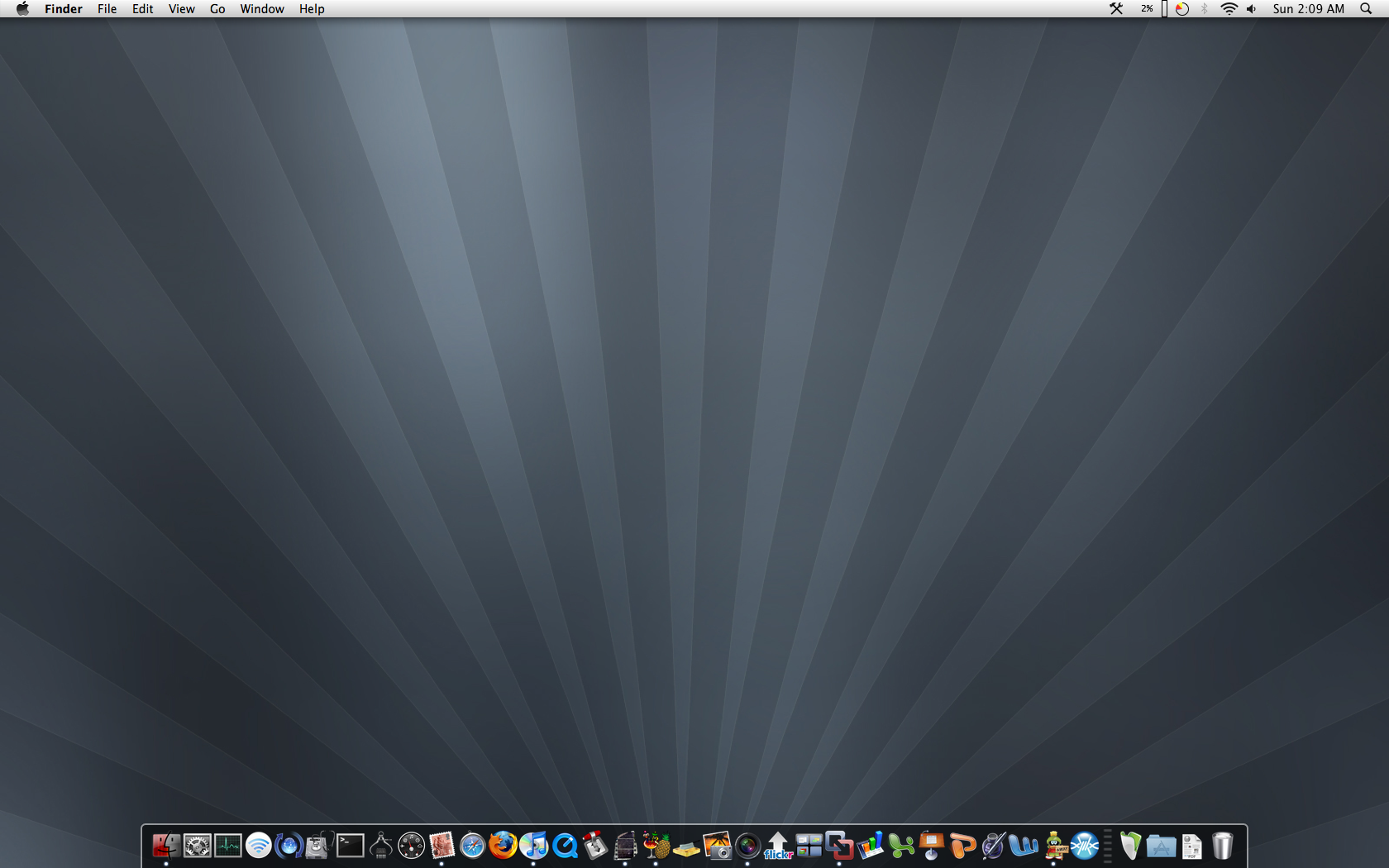Open the Transmission lever icon in Dock
Viewport: 1389px width, 868px height.
click(594, 846)
